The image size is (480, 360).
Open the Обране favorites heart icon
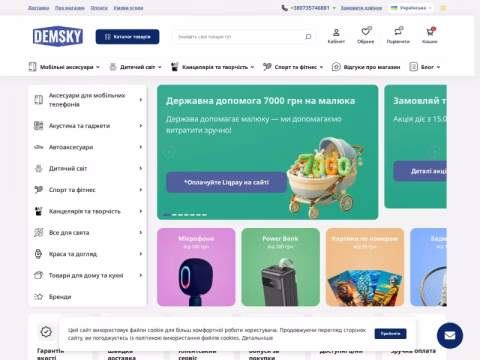[366, 31]
